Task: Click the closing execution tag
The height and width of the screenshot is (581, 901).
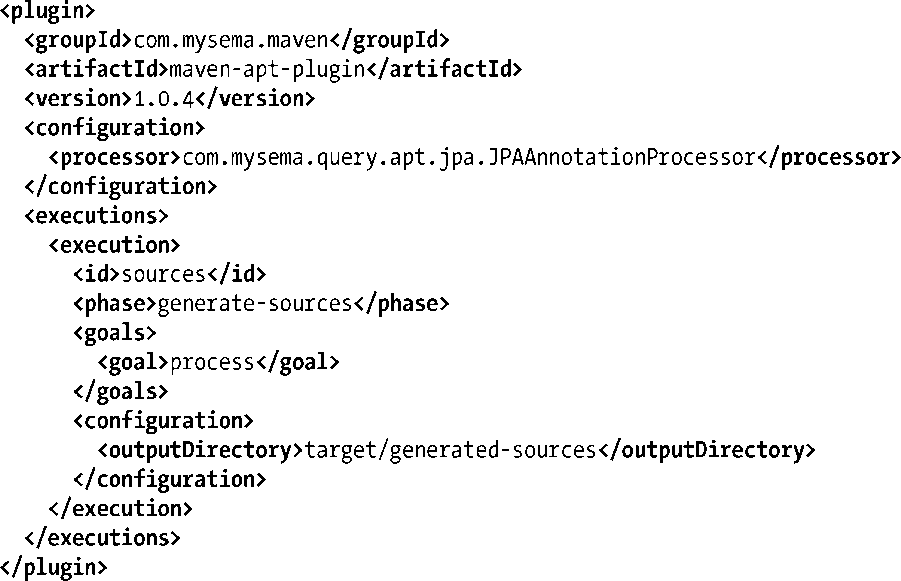Action: click(120, 508)
